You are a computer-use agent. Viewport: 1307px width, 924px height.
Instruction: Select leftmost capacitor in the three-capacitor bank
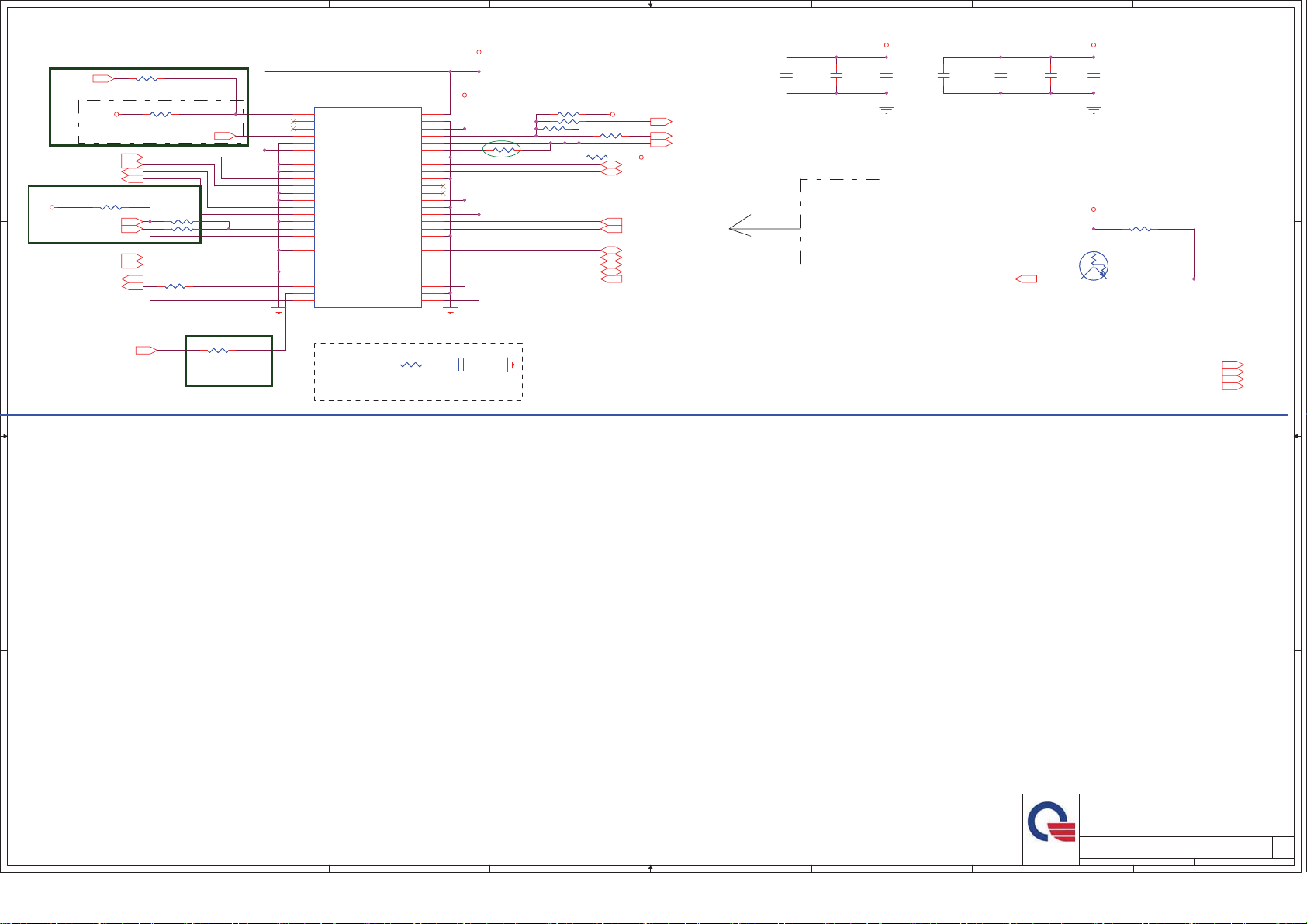(x=787, y=75)
